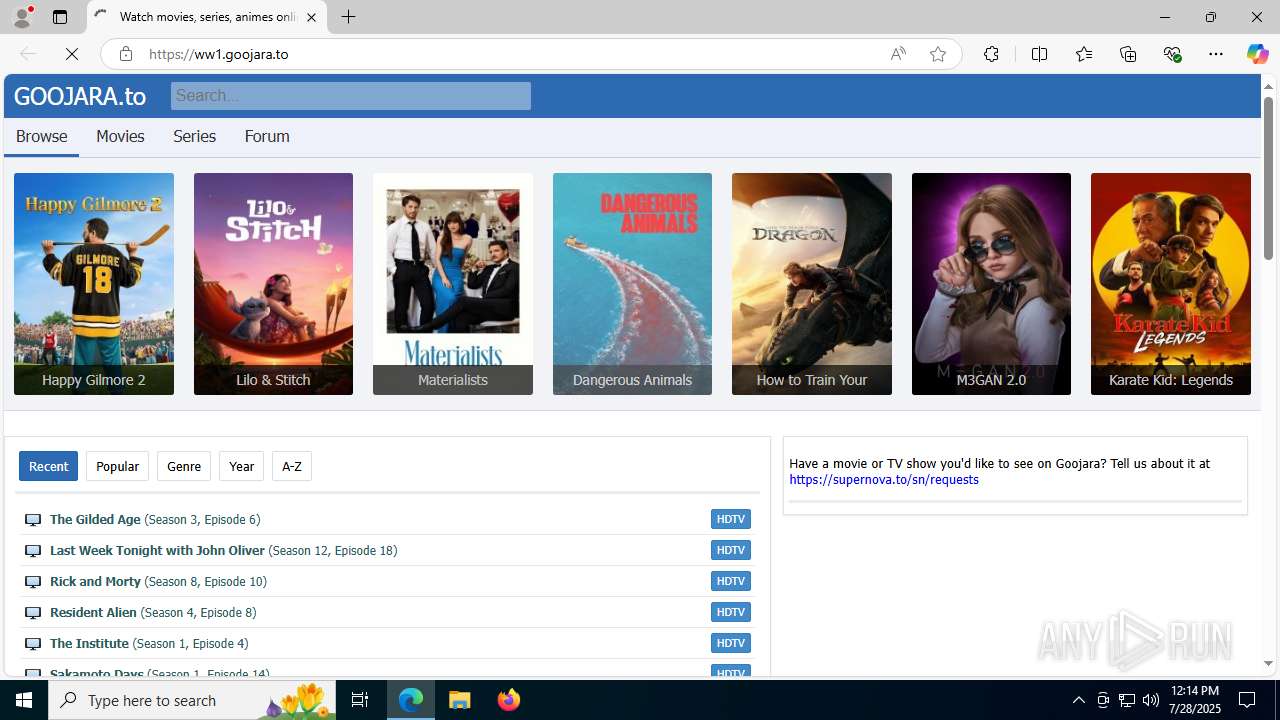This screenshot has height=720, width=1280.
Task: Select the Recent filter button
Action: 48,466
